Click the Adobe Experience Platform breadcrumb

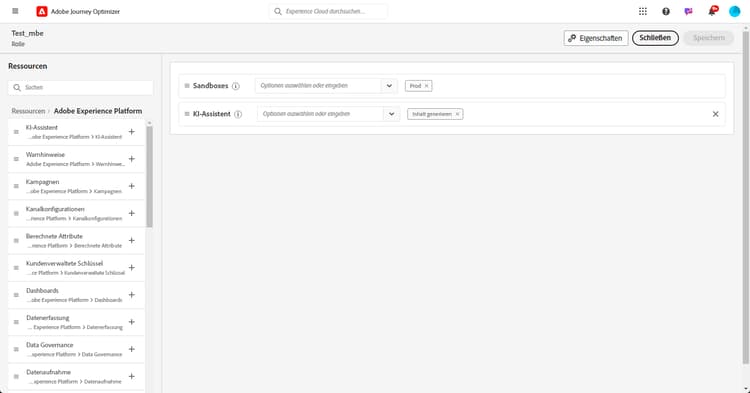(98, 111)
